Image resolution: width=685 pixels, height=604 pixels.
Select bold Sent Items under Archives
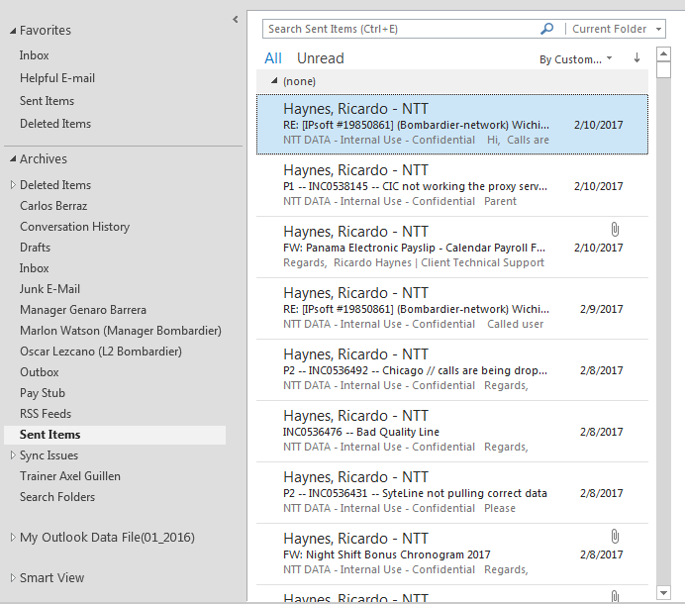(x=115, y=435)
